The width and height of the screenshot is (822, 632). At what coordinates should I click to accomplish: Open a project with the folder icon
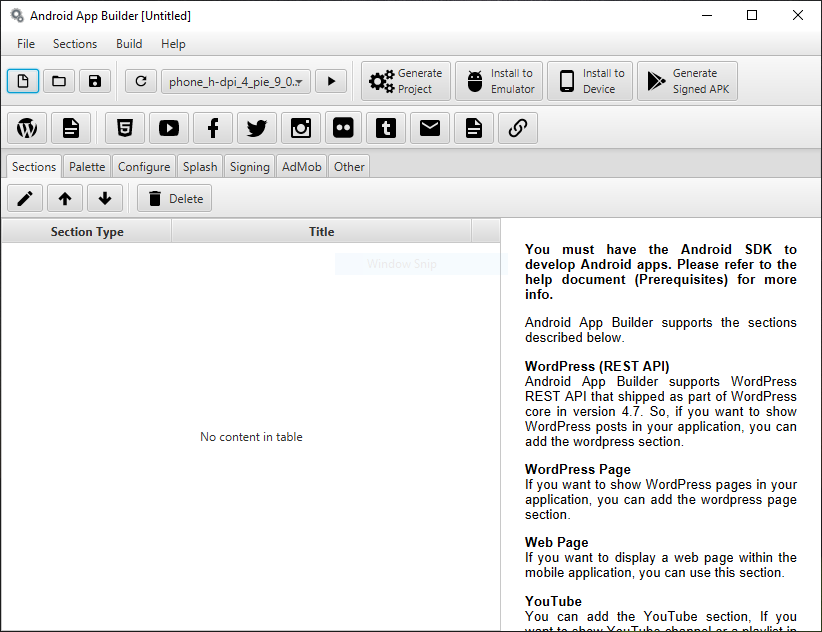(x=59, y=81)
